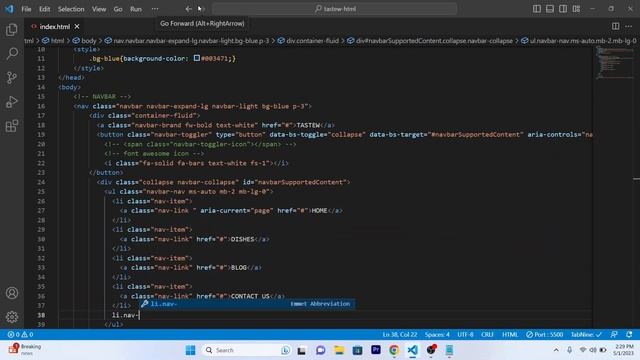640x360 pixels.
Task: Click the Go Forward arrow
Action: [x=201, y=9]
